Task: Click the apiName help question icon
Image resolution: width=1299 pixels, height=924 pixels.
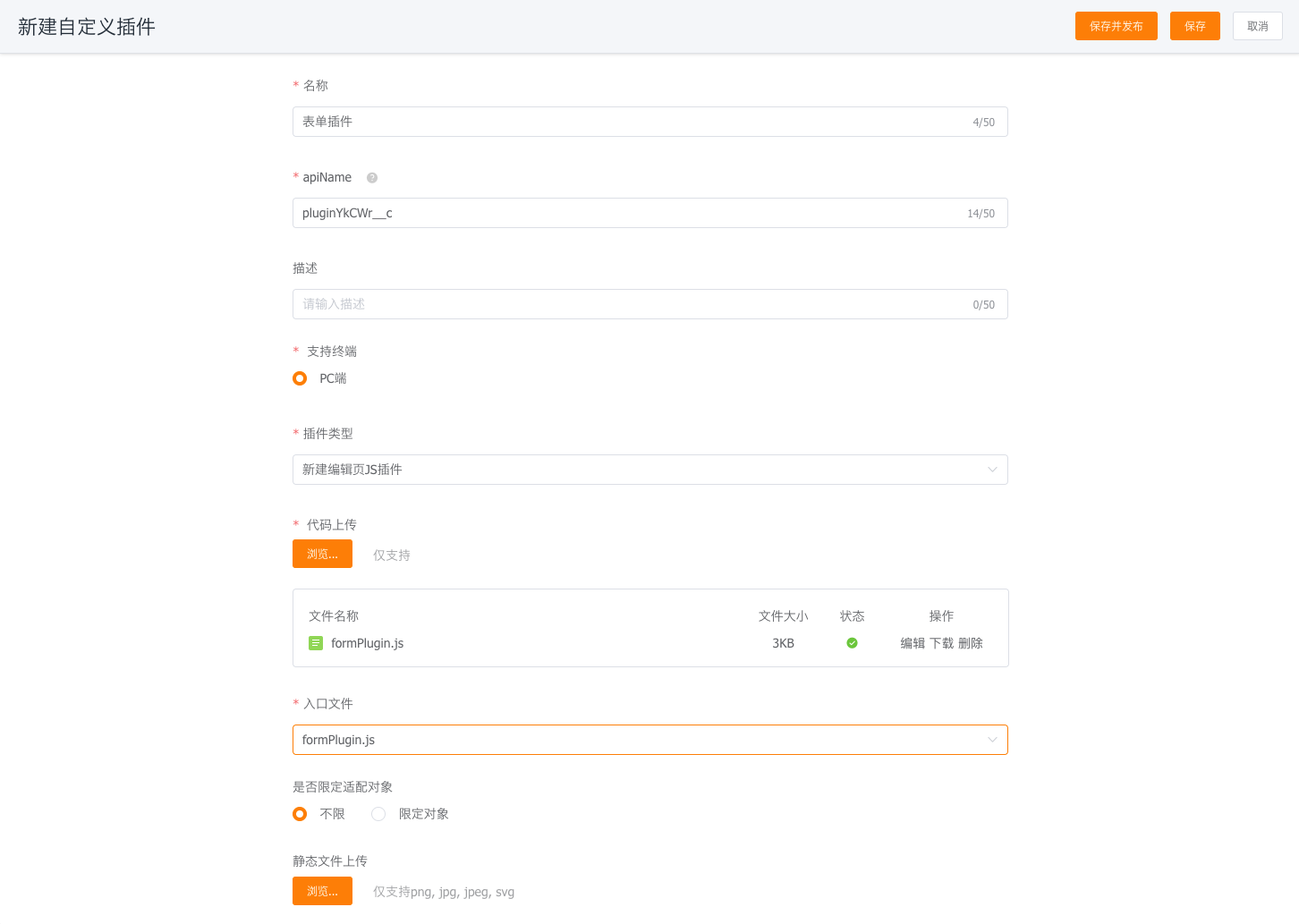Action: (372, 178)
